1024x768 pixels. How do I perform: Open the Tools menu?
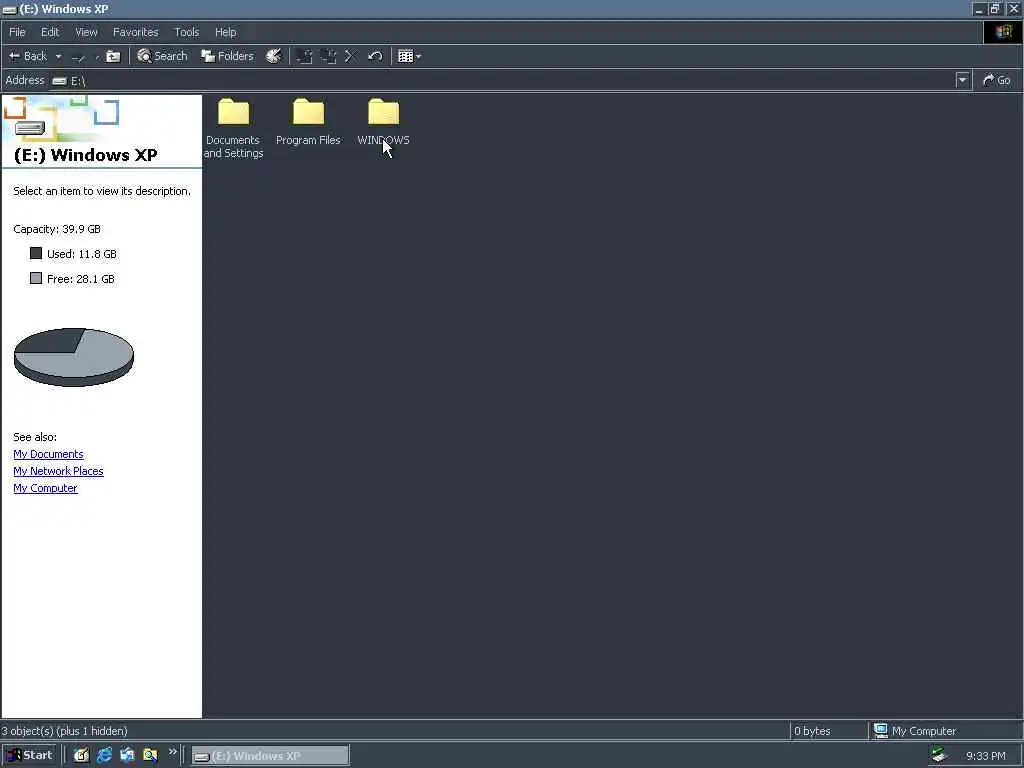[x=187, y=32]
